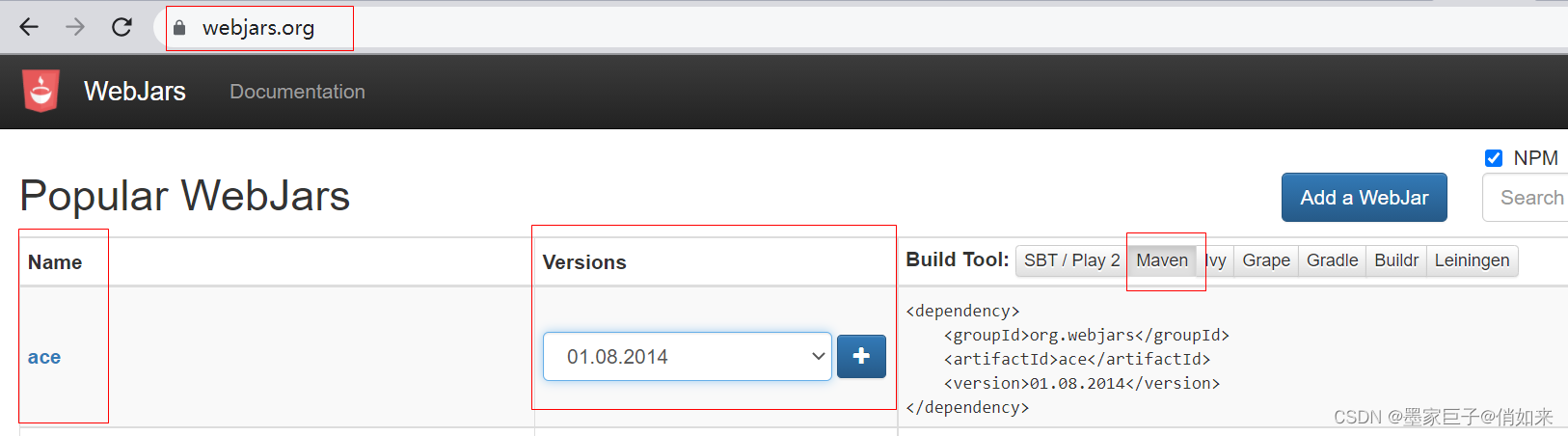Click the browser forward arrow

(75, 27)
